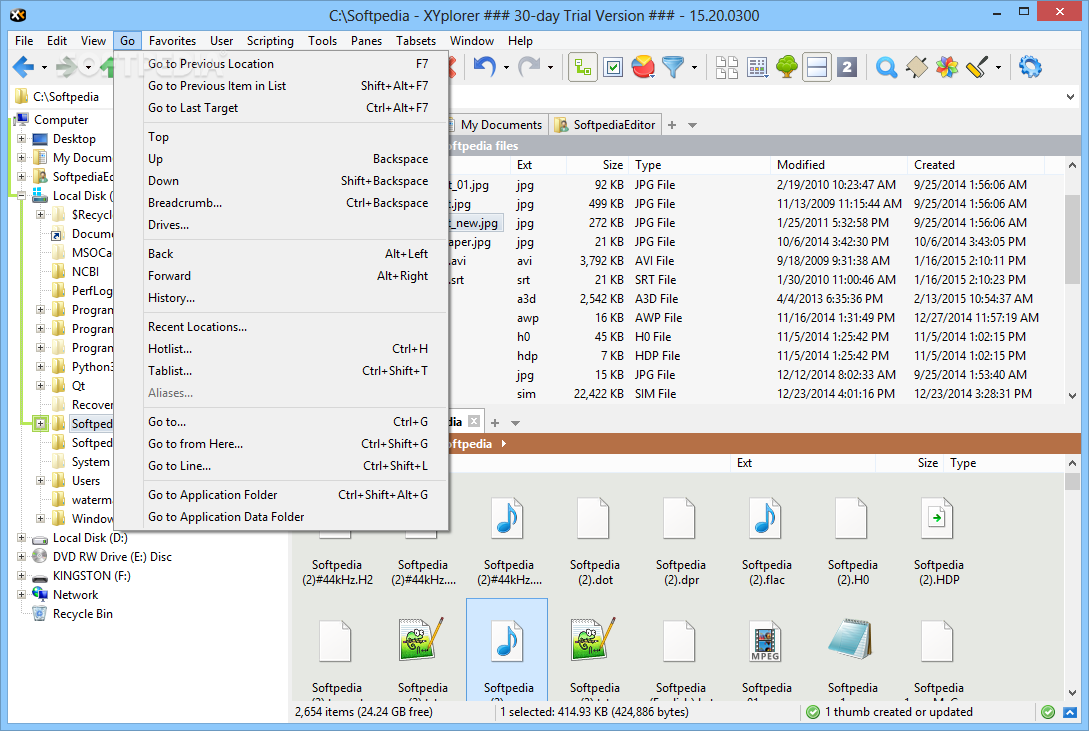Screen dimensions: 1089x731
Task: Open the Configuration gear icon
Action: pos(1030,67)
